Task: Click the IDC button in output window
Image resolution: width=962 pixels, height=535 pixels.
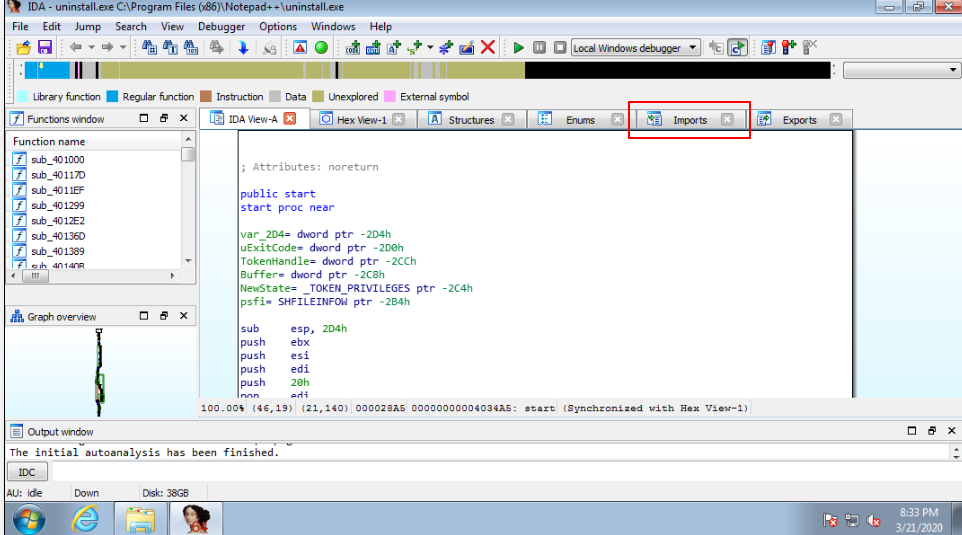Action: [27, 472]
